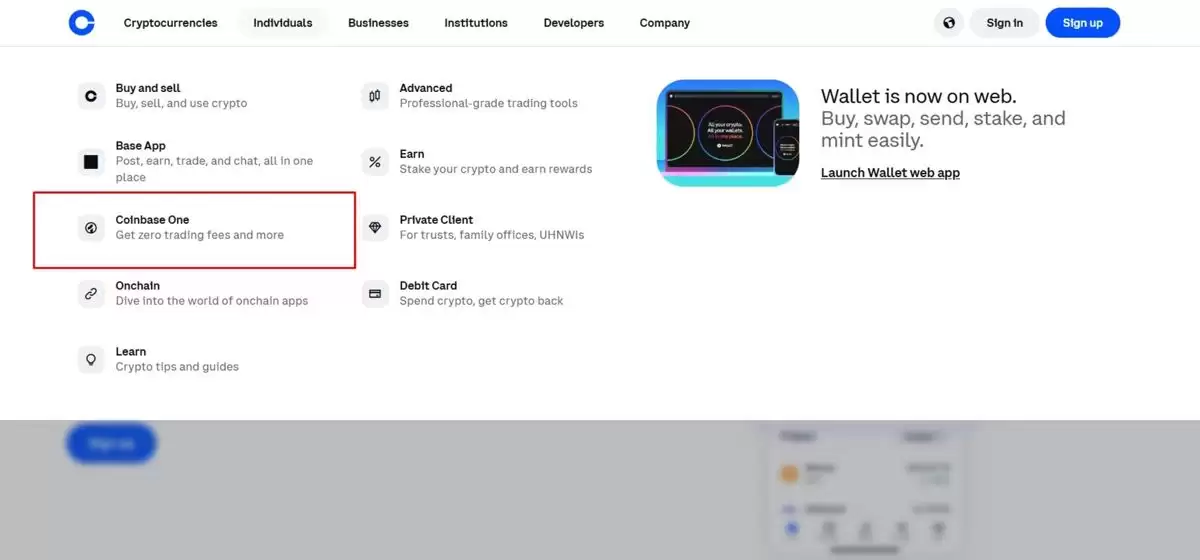Click 'Stake your crypto and earn rewards' text

tap(496, 169)
